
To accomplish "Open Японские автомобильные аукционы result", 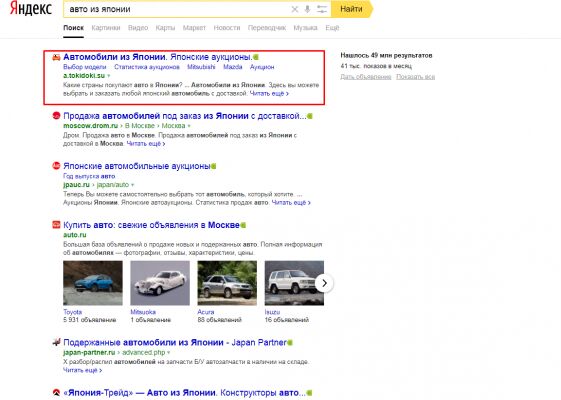I will 137,166.
